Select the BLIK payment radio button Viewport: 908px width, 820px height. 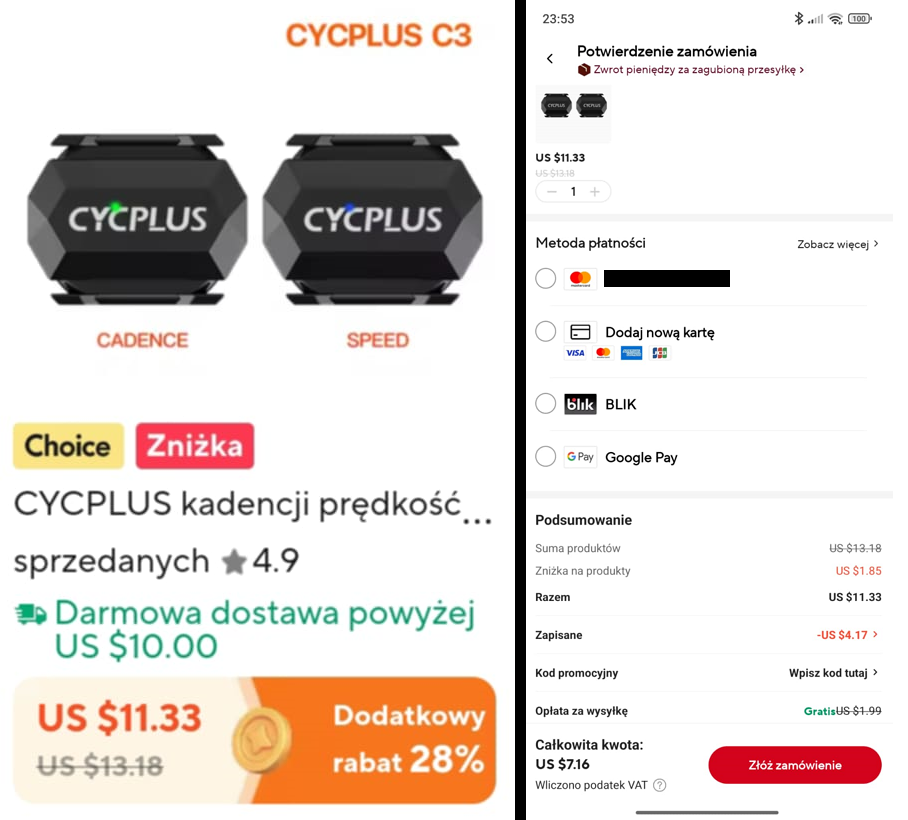(545, 404)
